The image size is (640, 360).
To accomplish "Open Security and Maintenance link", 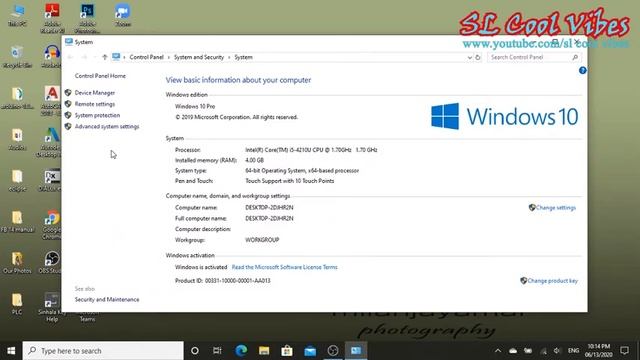I will (x=107, y=300).
